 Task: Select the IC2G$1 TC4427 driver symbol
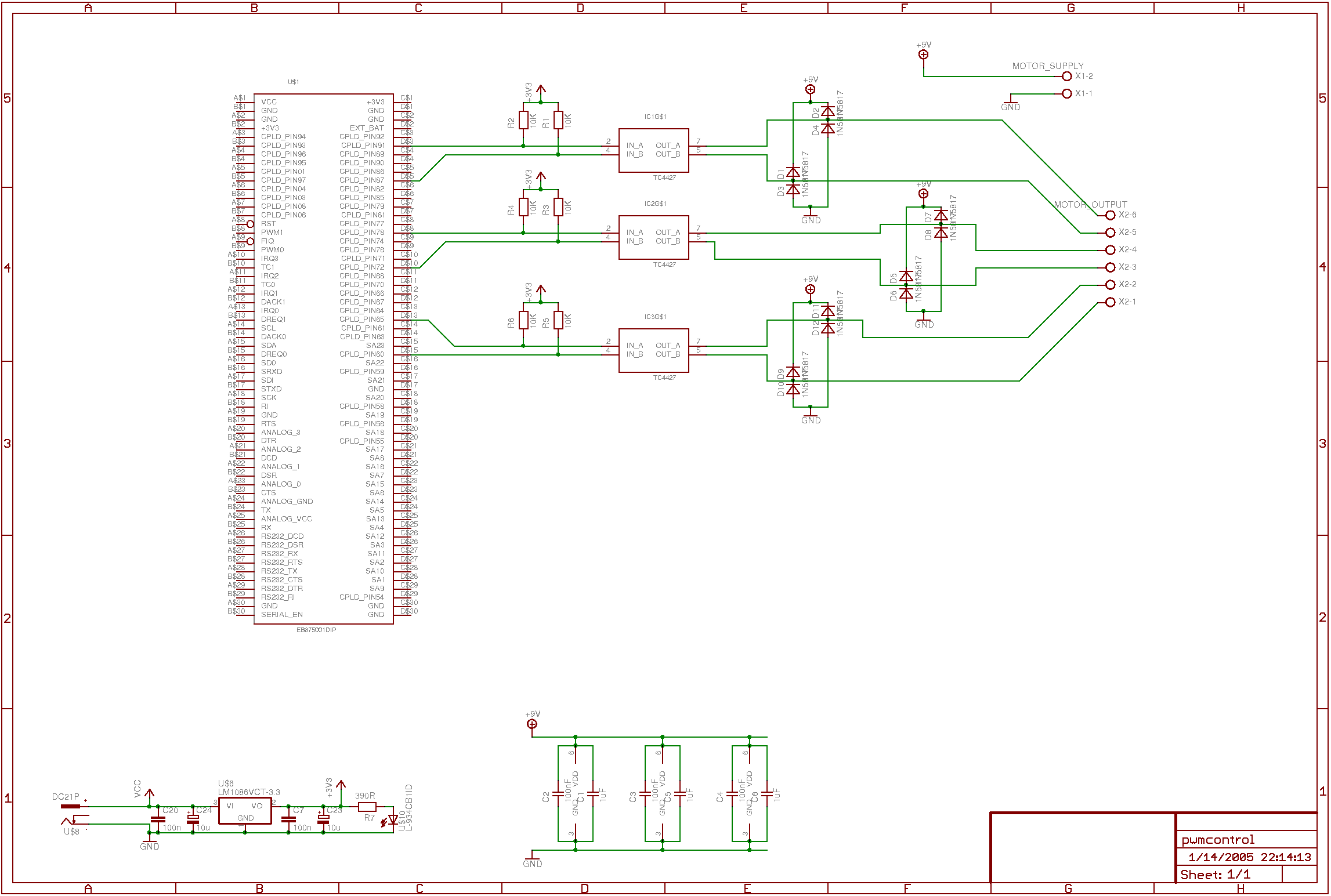tap(653, 237)
